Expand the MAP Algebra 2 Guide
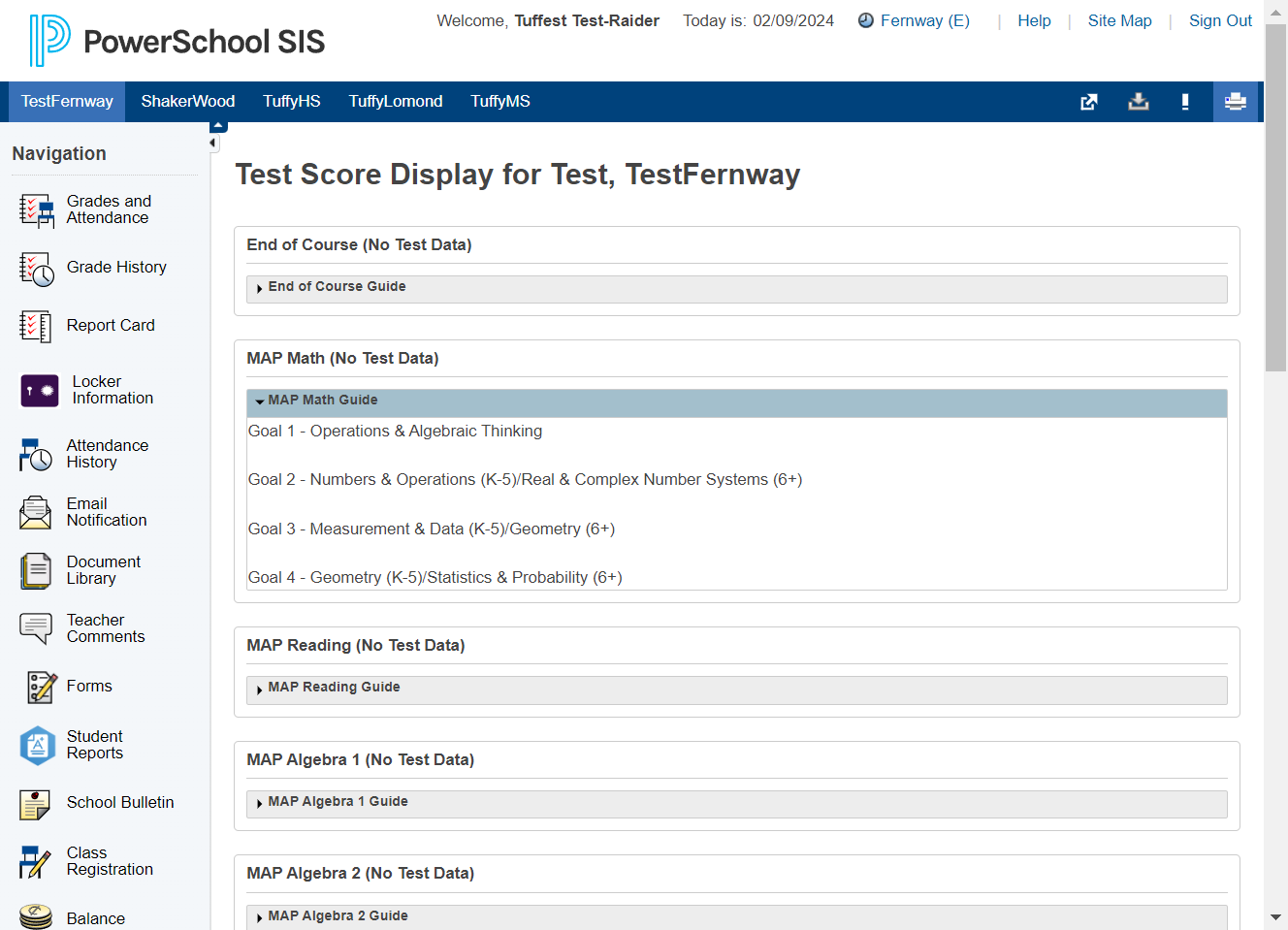 tap(736, 916)
